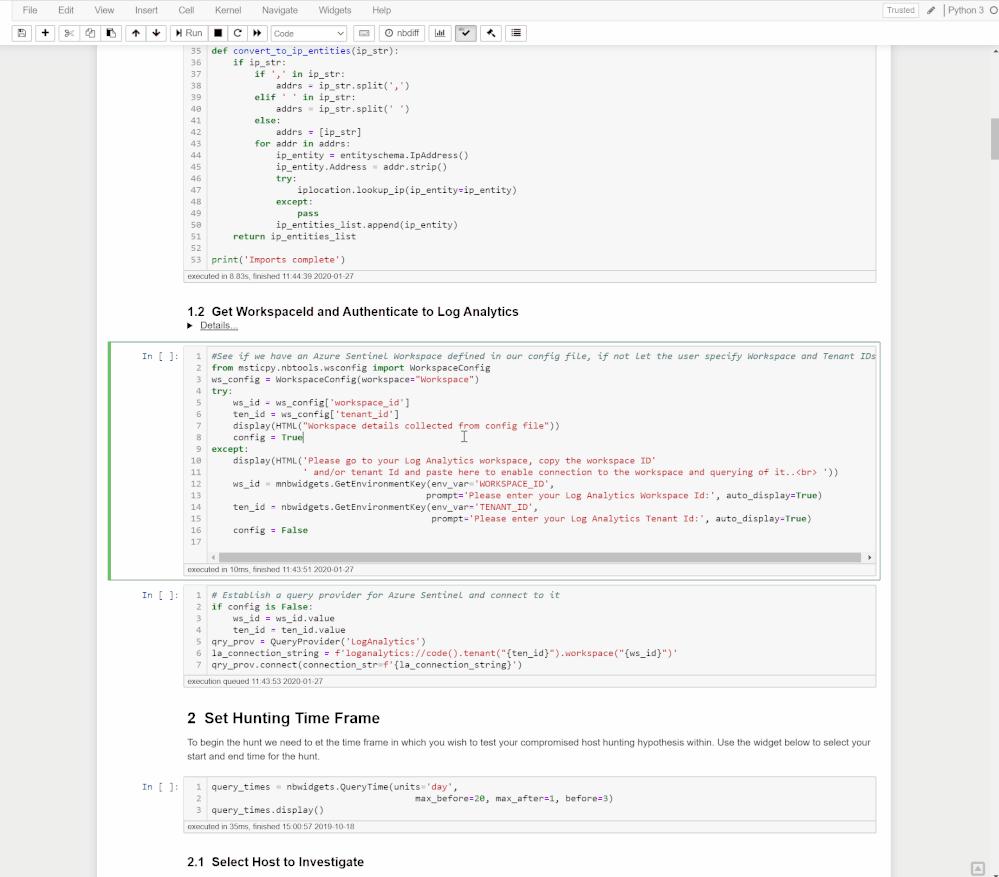Screen dimensions: 999x877
Task: Click the line qry_prov = QueryProvider('LogAnalytics')
Action: tap(319, 641)
